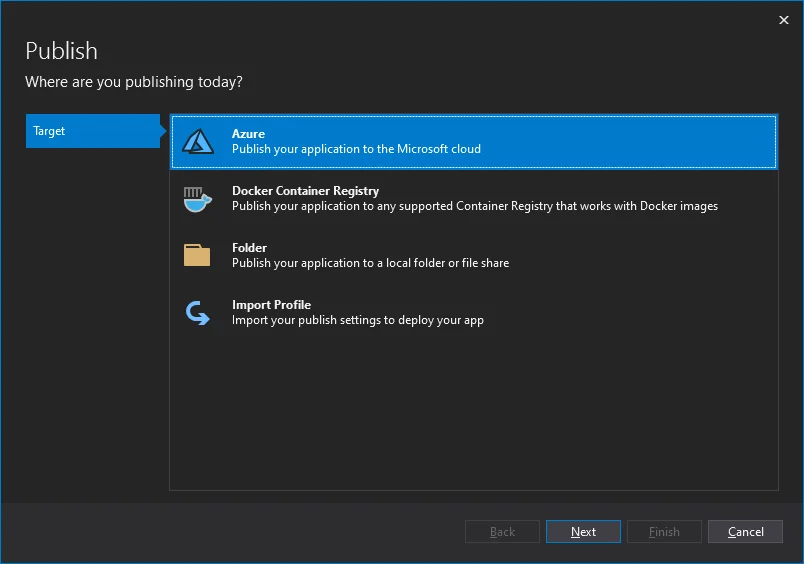Click the Docker whale icon
The width and height of the screenshot is (804, 564).
pos(198,199)
